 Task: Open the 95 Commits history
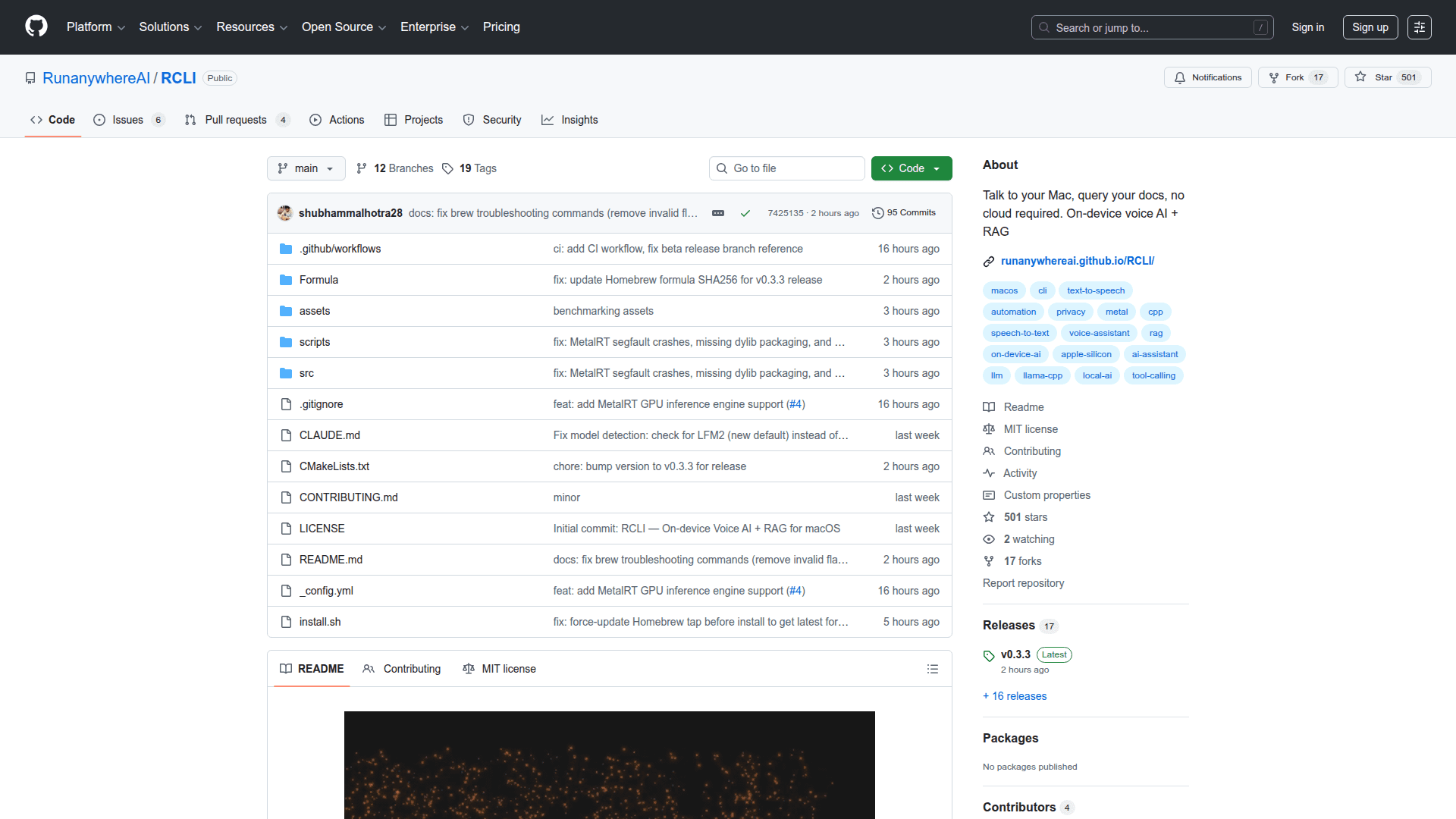point(903,213)
